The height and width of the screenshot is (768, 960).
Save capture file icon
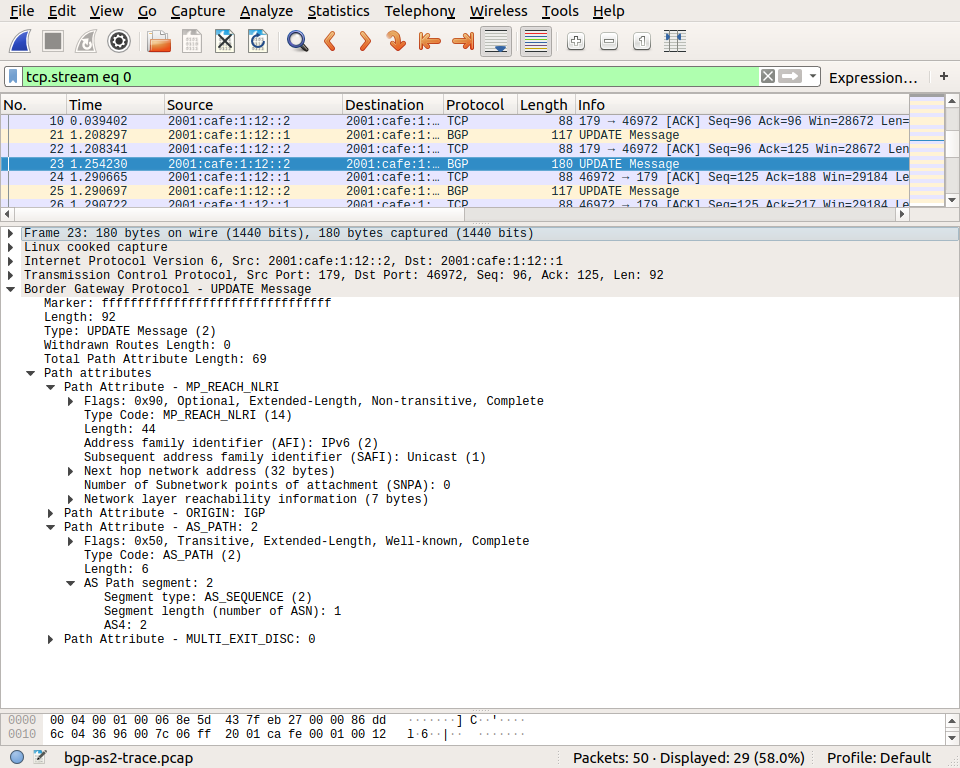coord(192,42)
